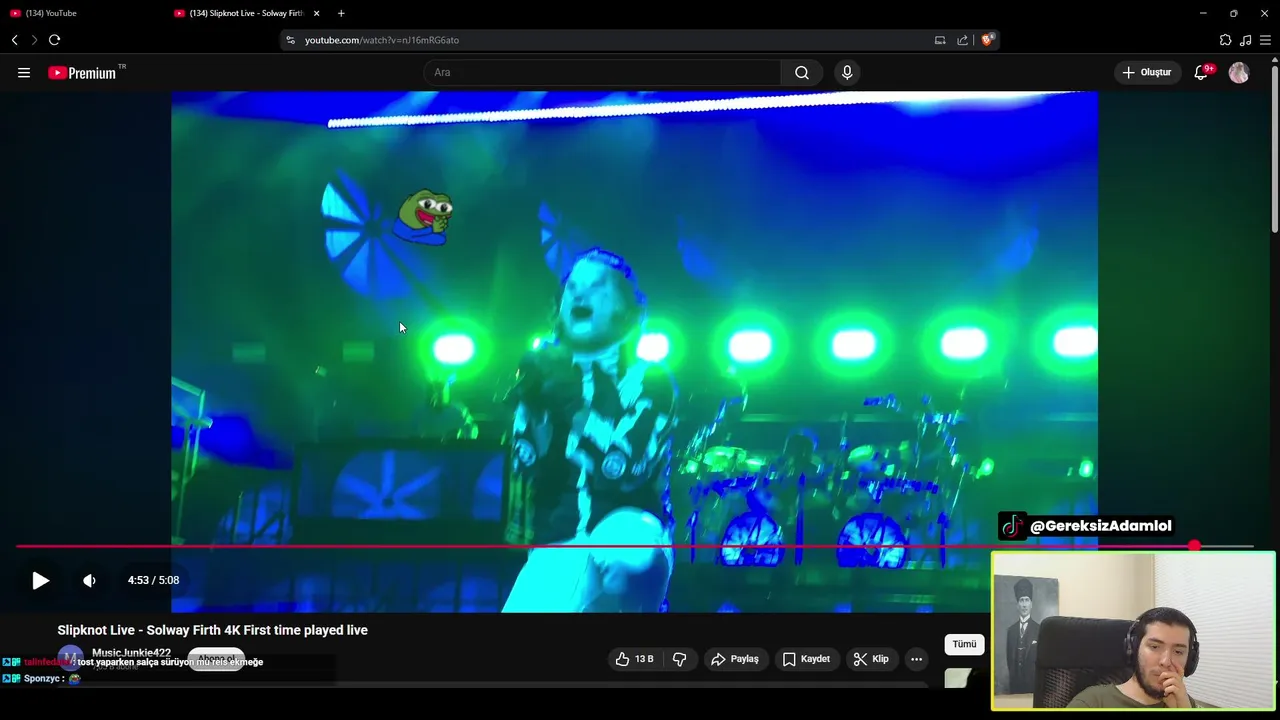The width and height of the screenshot is (1280, 720).
Task: Open the media control music note icon
Action: pos(1245,40)
